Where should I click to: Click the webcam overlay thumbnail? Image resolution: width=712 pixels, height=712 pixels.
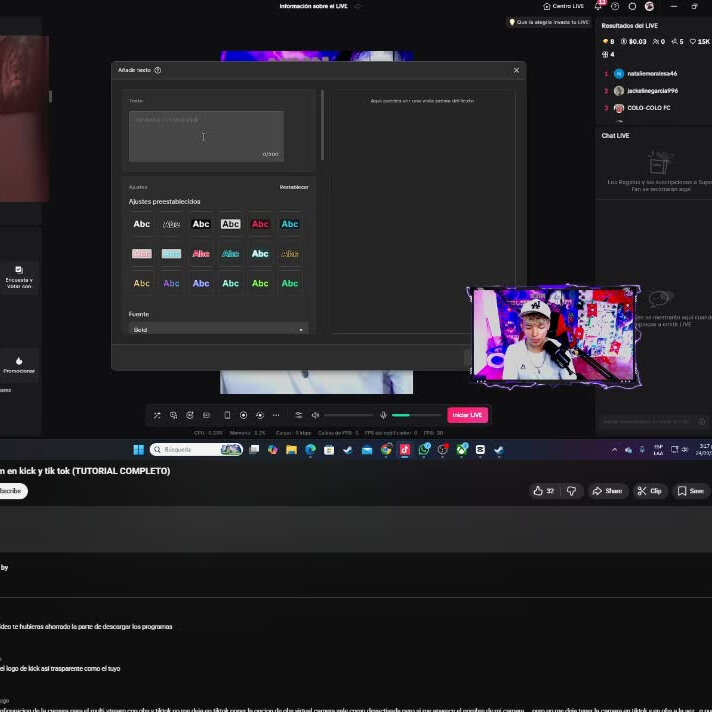554,336
